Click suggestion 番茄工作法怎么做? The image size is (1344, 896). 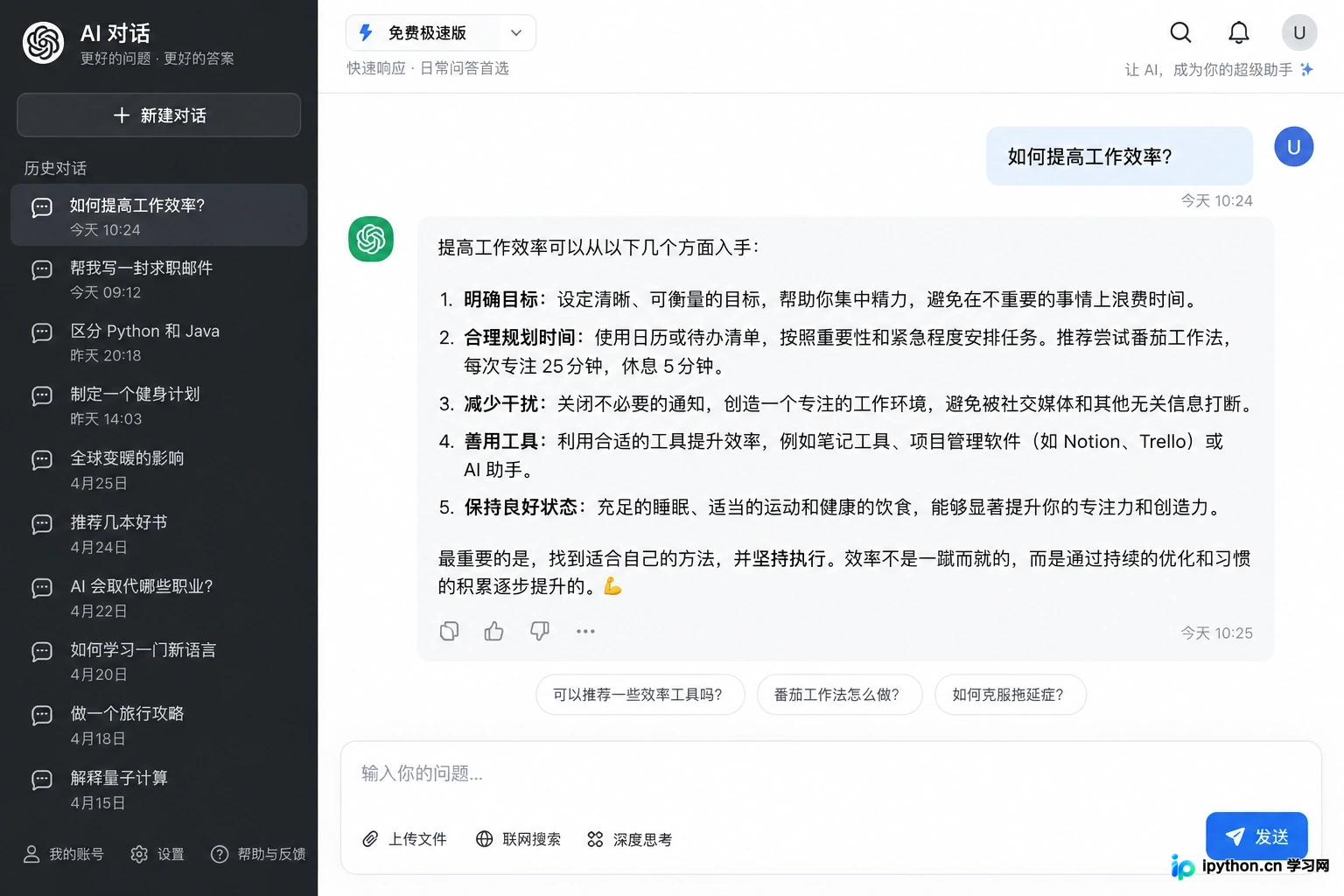pos(840,695)
